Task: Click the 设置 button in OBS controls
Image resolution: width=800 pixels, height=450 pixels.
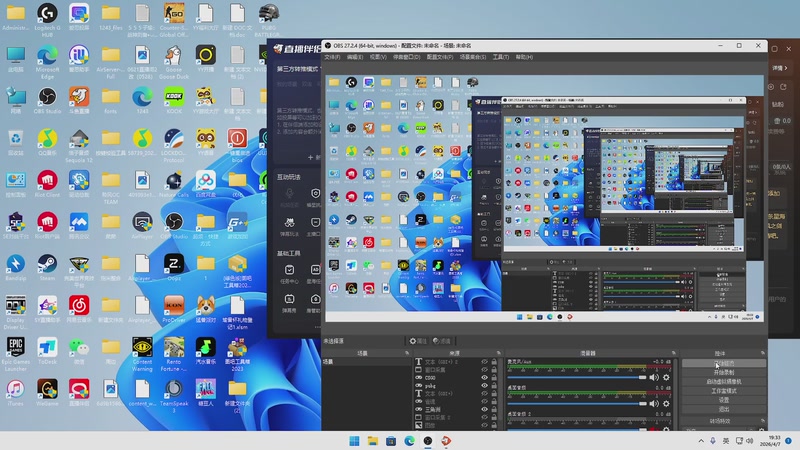Action: (x=724, y=399)
